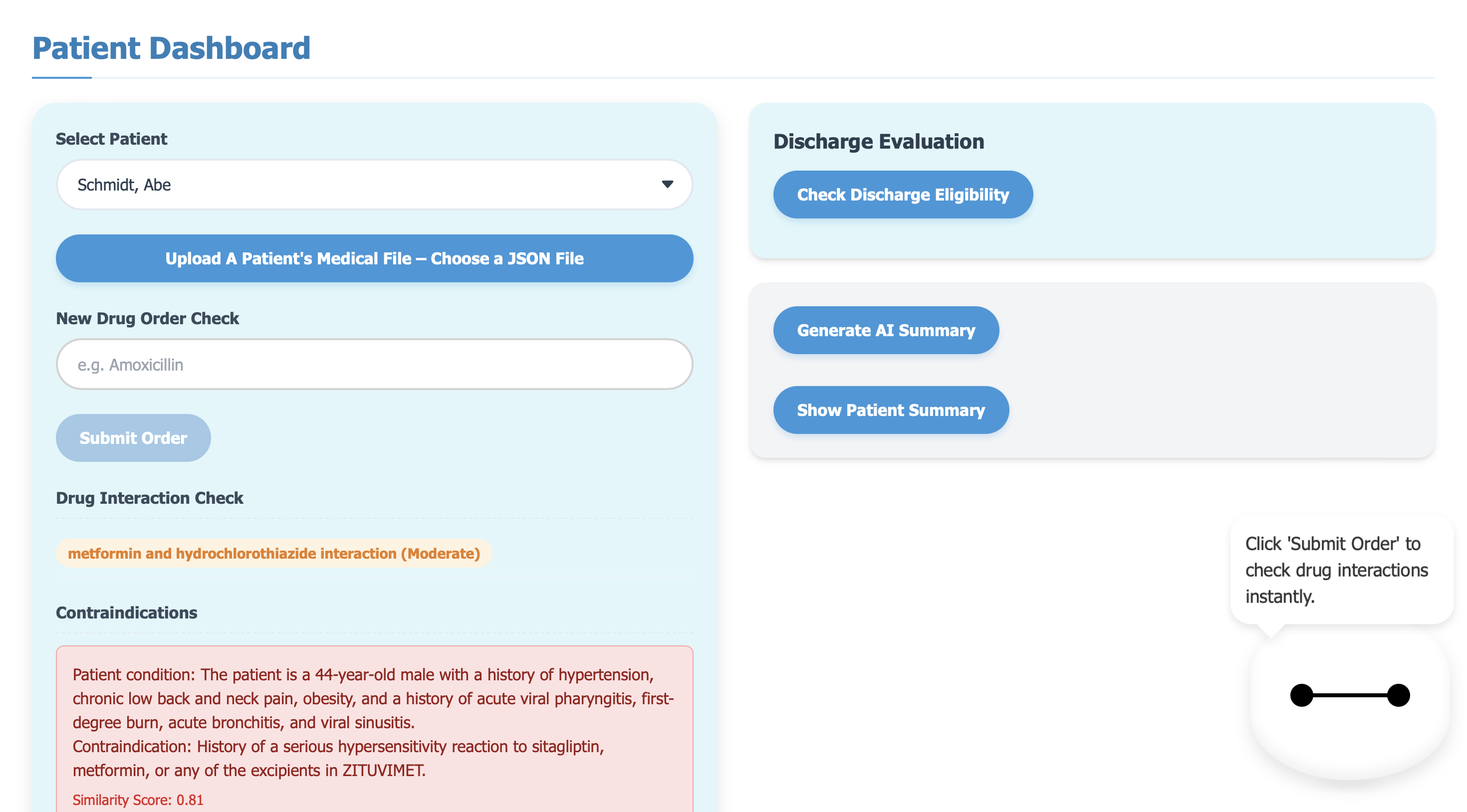
Task: Click the Similarity Score 0.81 text
Action: click(138, 800)
